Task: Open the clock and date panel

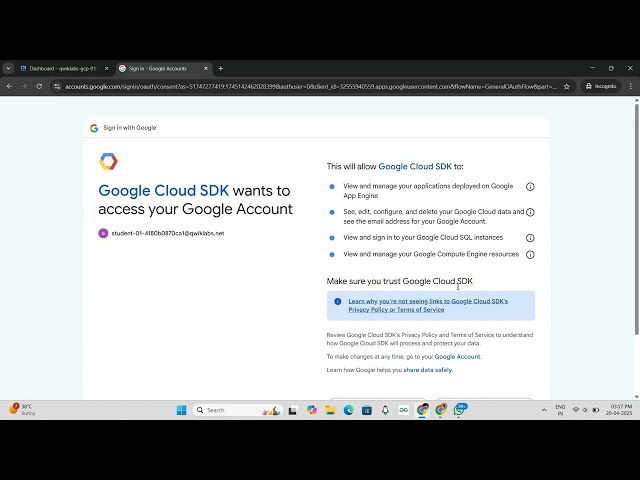Action: tap(619, 410)
